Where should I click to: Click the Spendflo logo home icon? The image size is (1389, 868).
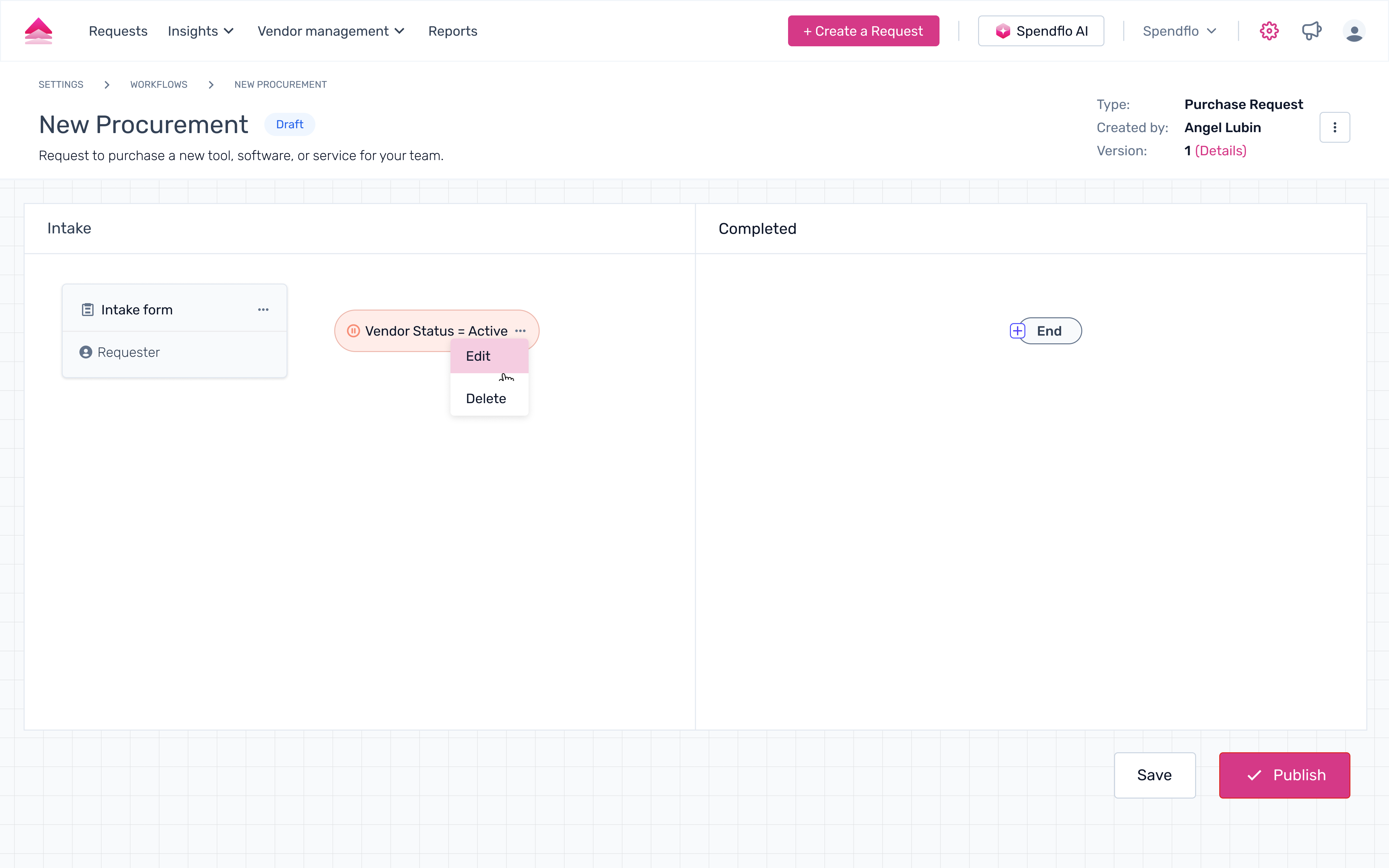(x=39, y=31)
